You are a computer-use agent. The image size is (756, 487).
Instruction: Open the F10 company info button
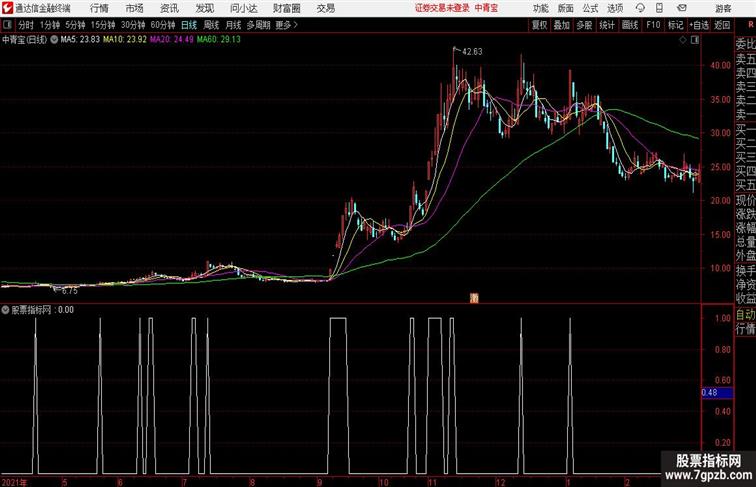pos(653,25)
